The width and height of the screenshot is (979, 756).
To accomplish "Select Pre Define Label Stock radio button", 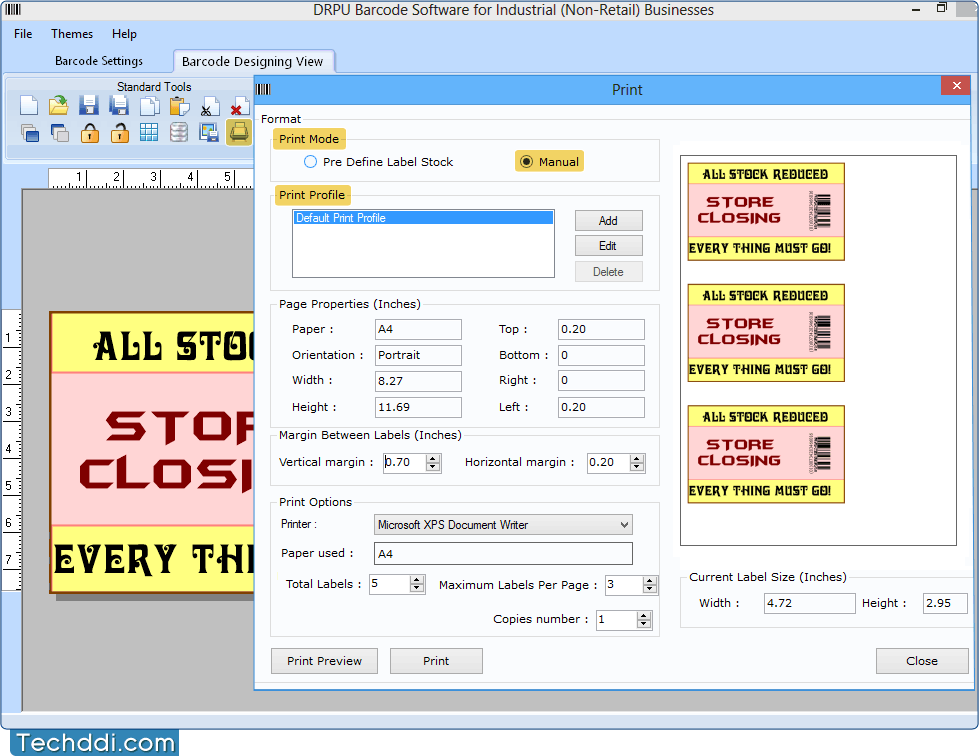I will pos(310,162).
